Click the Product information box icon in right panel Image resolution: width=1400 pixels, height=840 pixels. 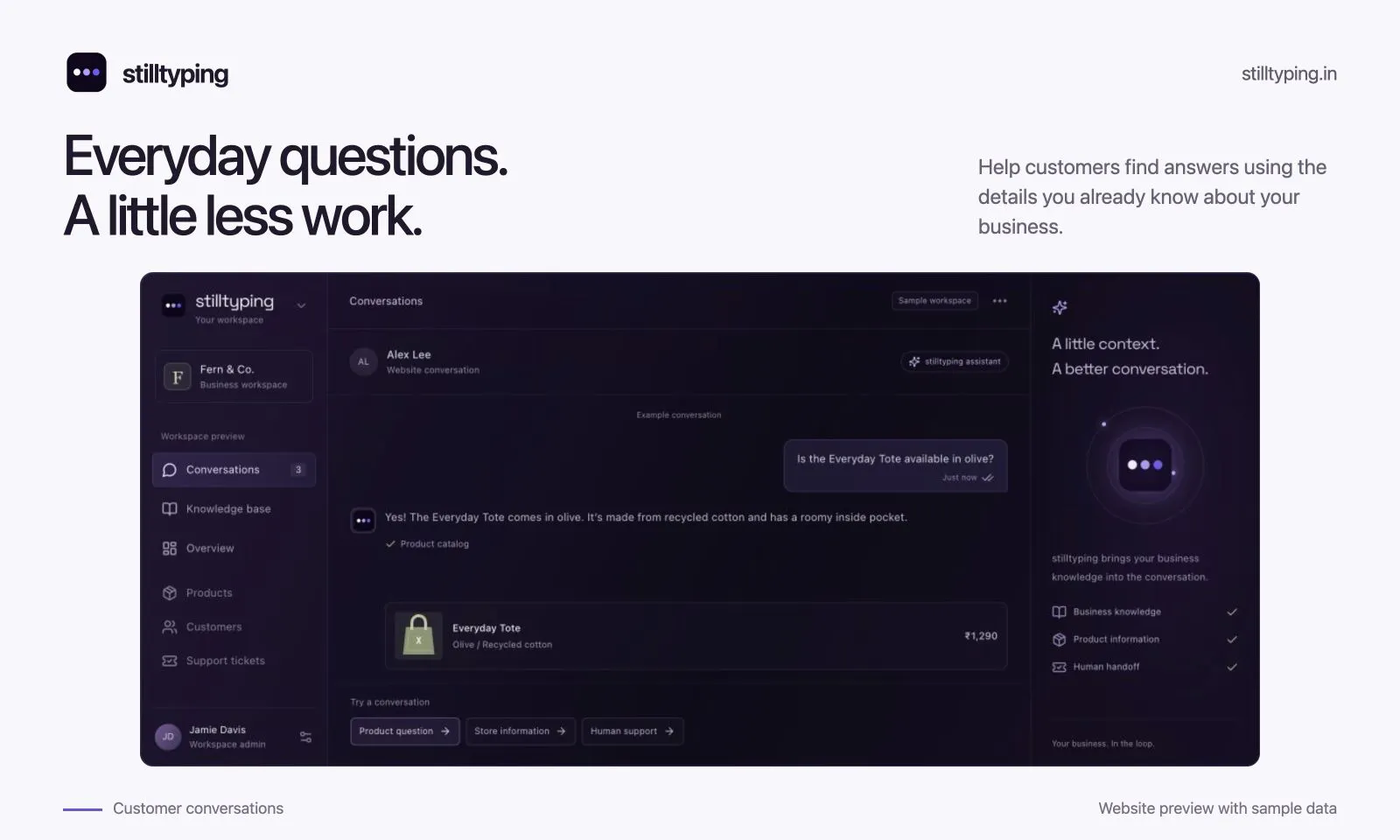coord(1059,640)
